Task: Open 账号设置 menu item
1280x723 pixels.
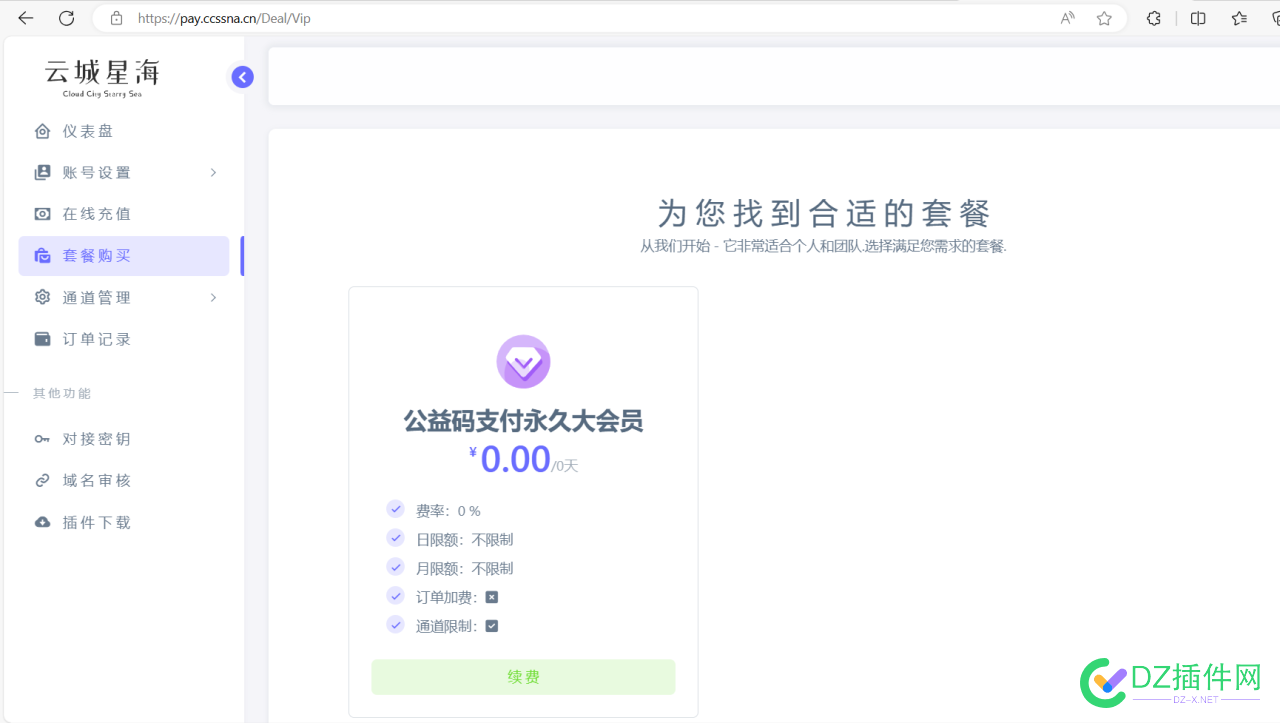Action: click(124, 173)
